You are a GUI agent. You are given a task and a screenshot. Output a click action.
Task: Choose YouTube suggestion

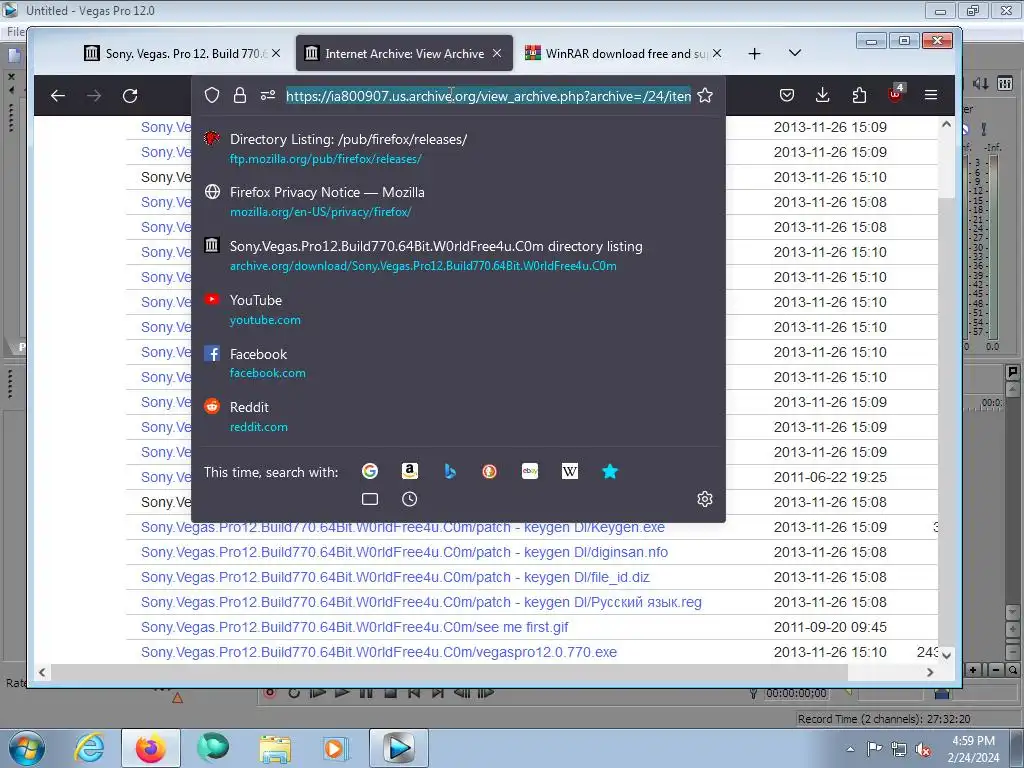coord(458,310)
